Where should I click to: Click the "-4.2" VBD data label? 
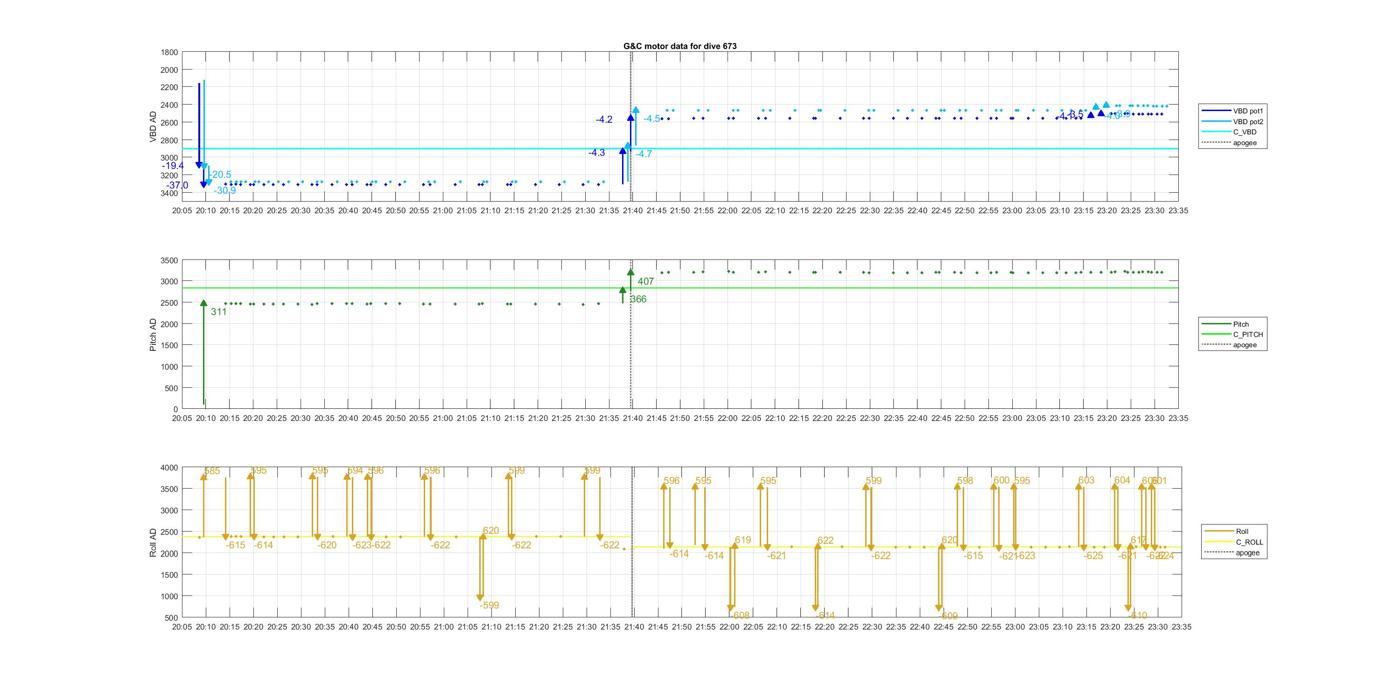pyautogui.click(x=604, y=120)
